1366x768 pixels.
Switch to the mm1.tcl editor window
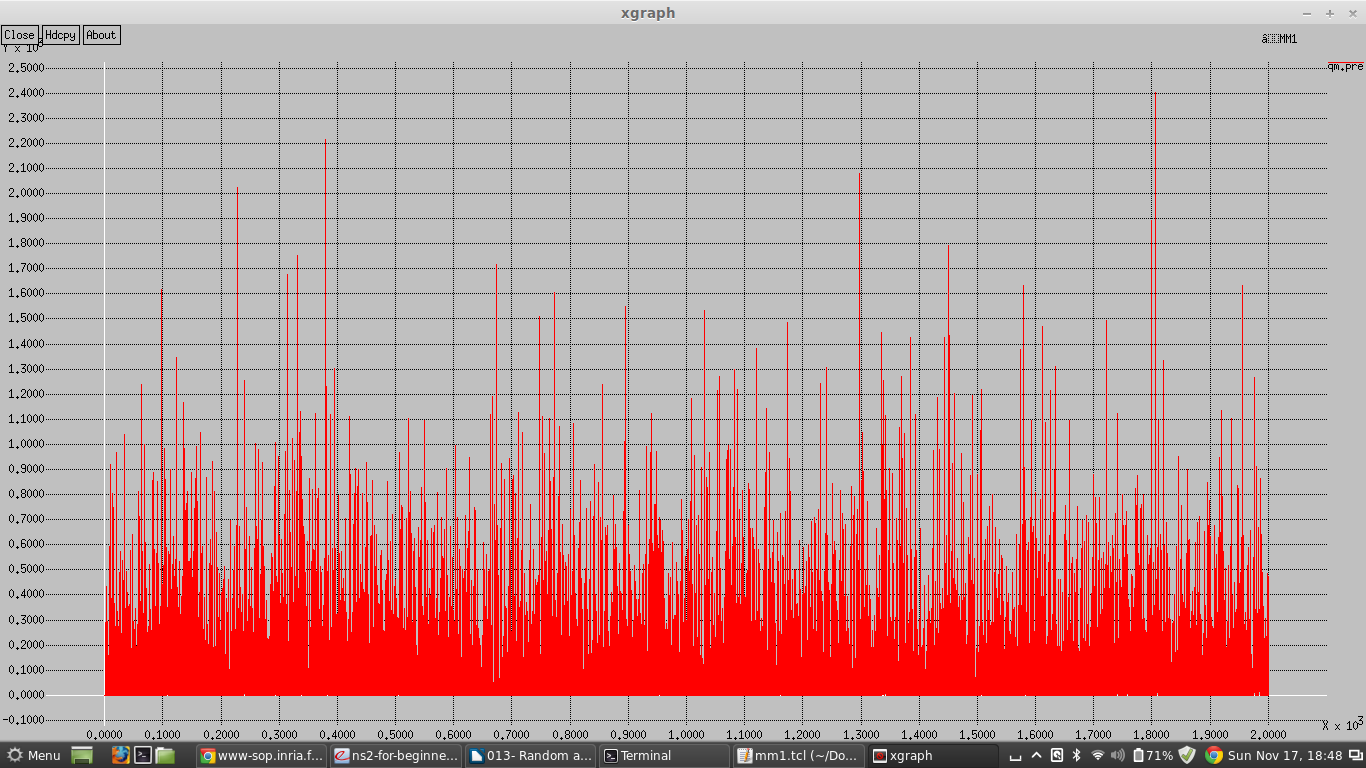(799, 756)
